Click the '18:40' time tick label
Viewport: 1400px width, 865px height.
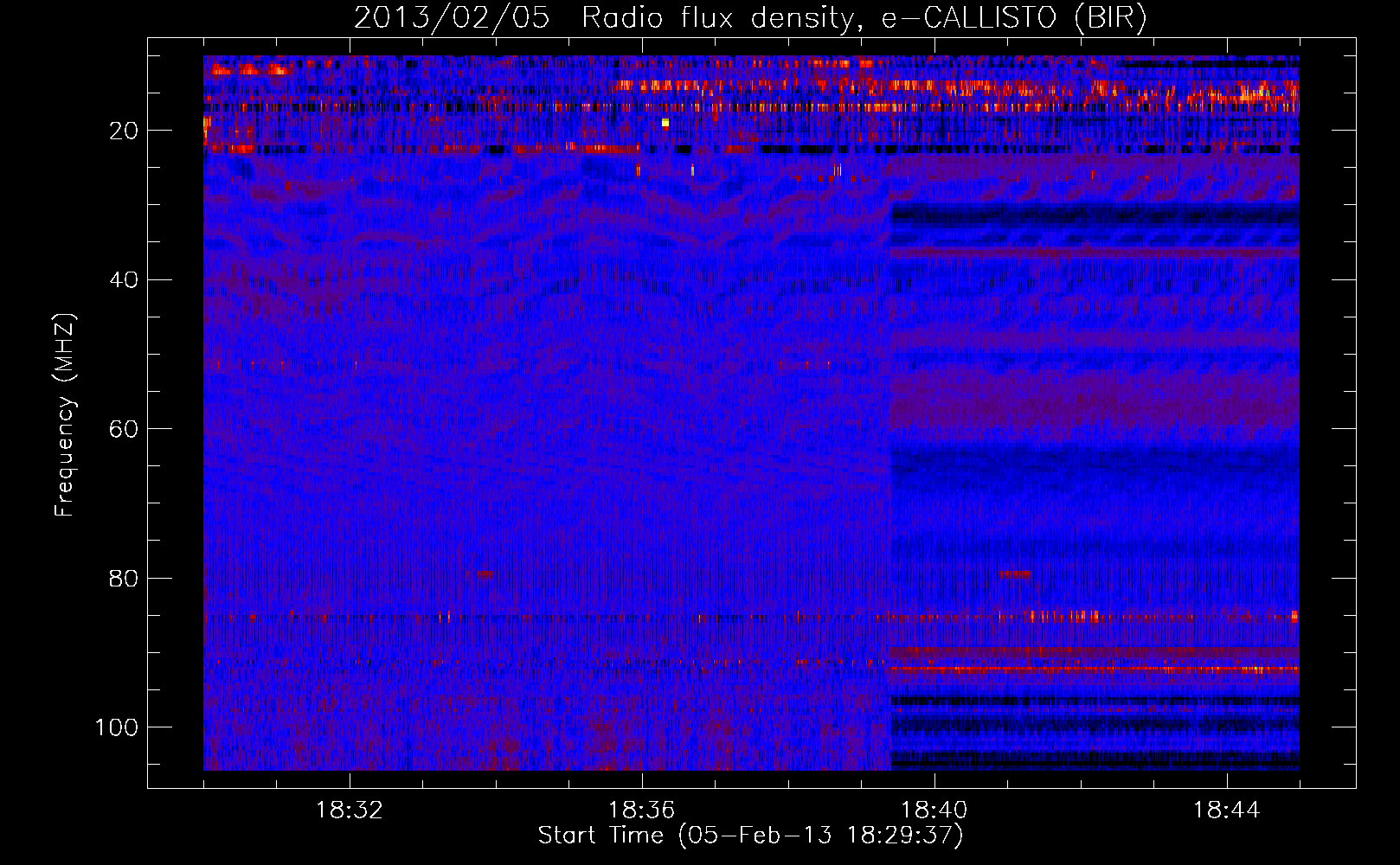934,811
